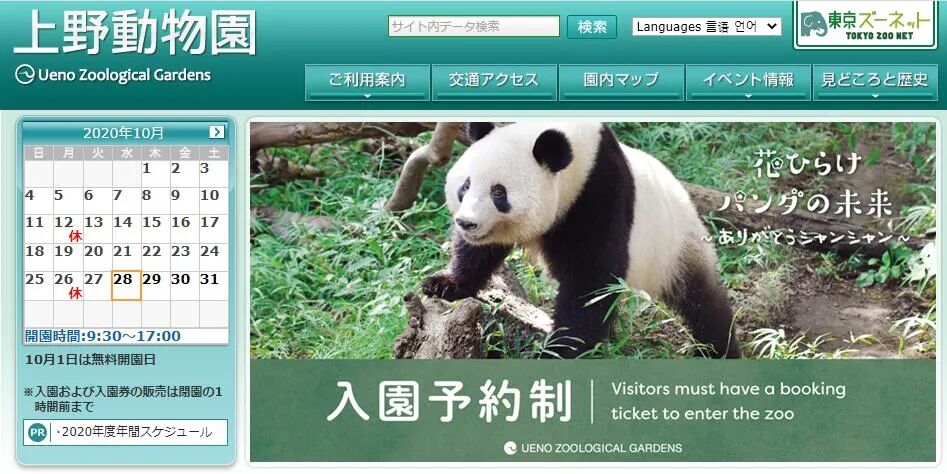947x474 pixels.
Task: Click the green PR badge icon
Action: pos(37,432)
